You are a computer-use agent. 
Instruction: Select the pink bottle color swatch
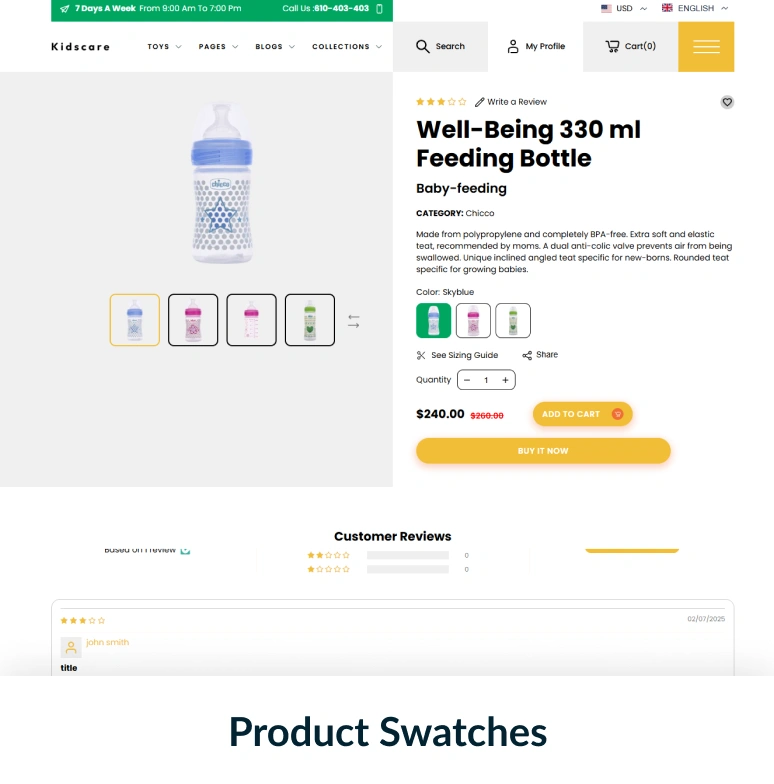tap(473, 320)
